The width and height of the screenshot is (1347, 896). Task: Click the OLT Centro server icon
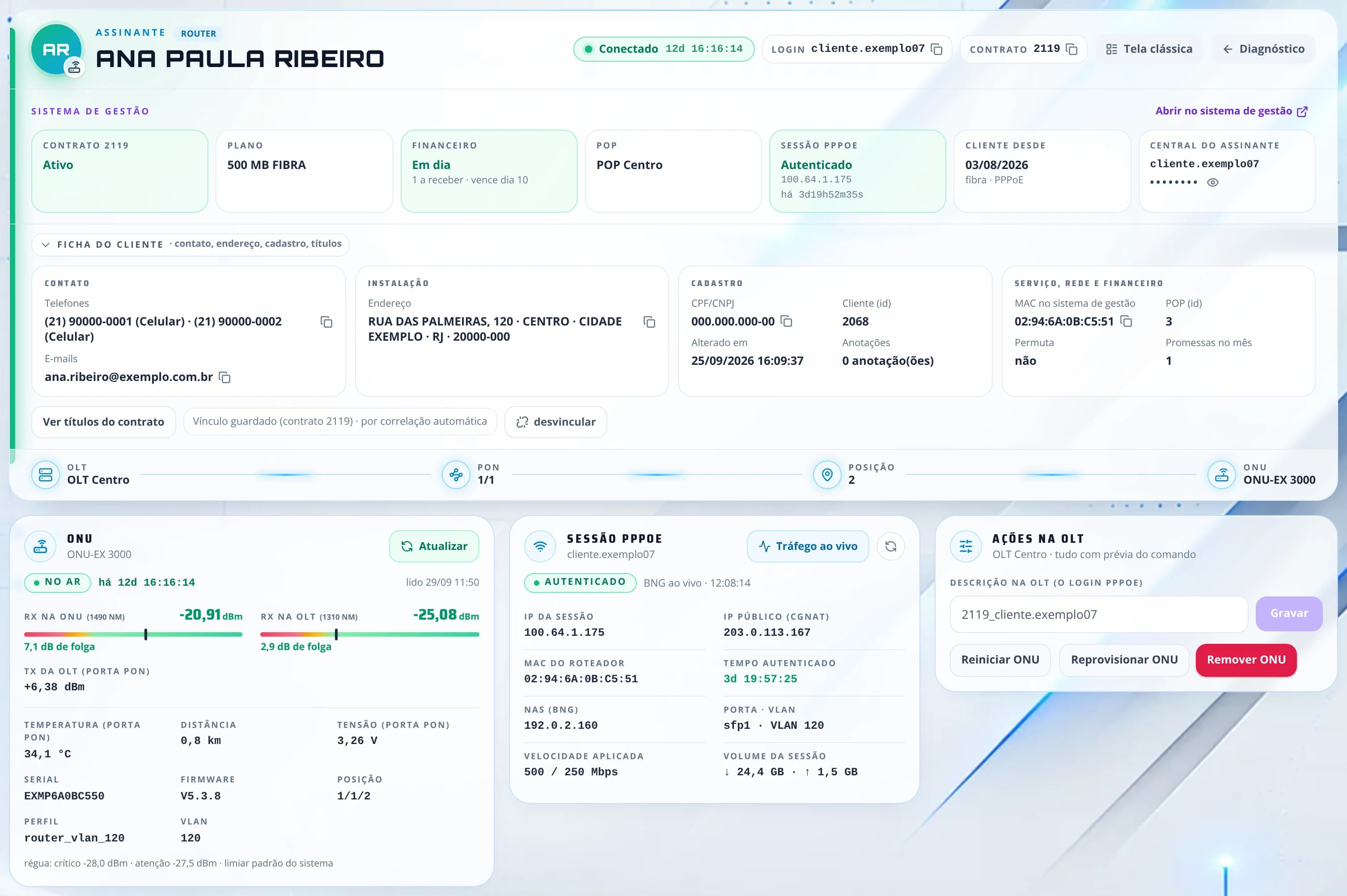(46, 474)
